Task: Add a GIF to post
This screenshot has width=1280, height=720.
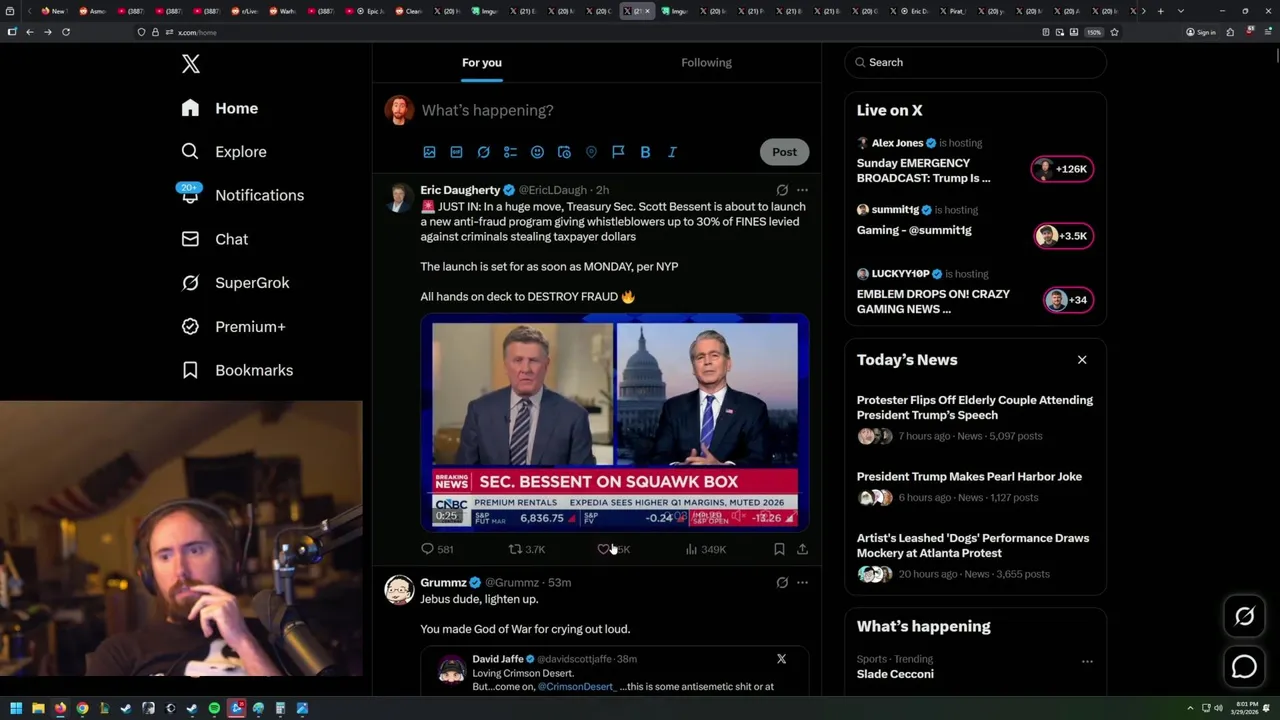Action: pos(456,152)
